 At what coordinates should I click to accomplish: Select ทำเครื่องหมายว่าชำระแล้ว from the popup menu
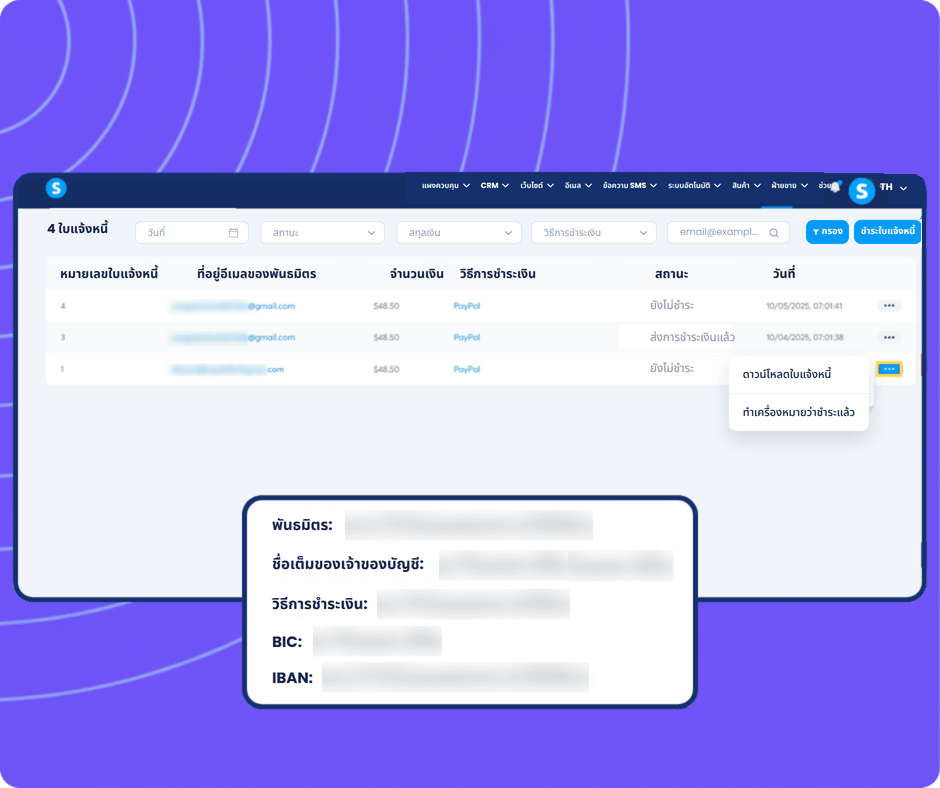click(x=799, y=413)
